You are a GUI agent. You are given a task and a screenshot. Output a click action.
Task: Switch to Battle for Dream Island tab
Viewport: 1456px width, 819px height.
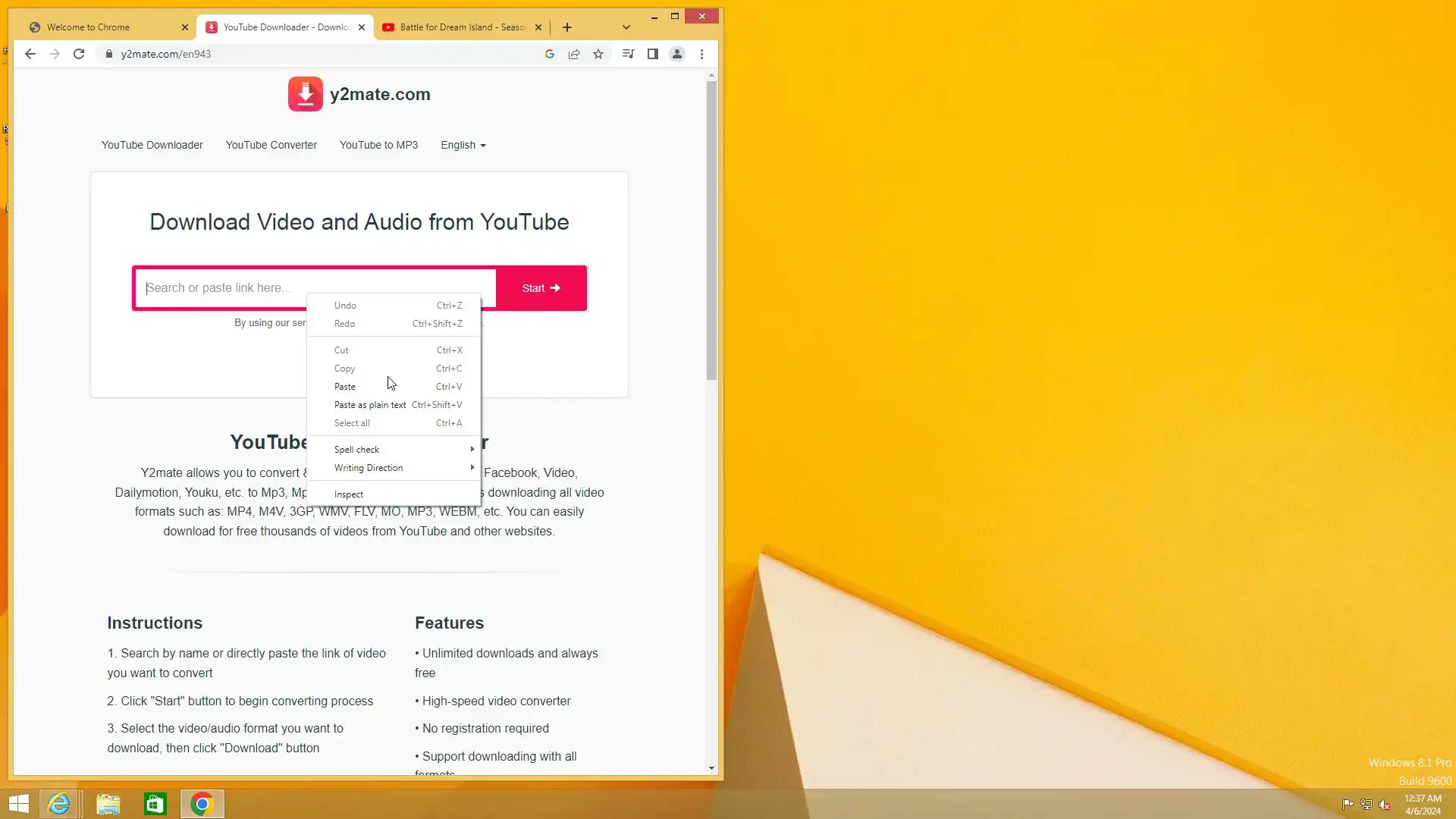[x=455, y=27]
